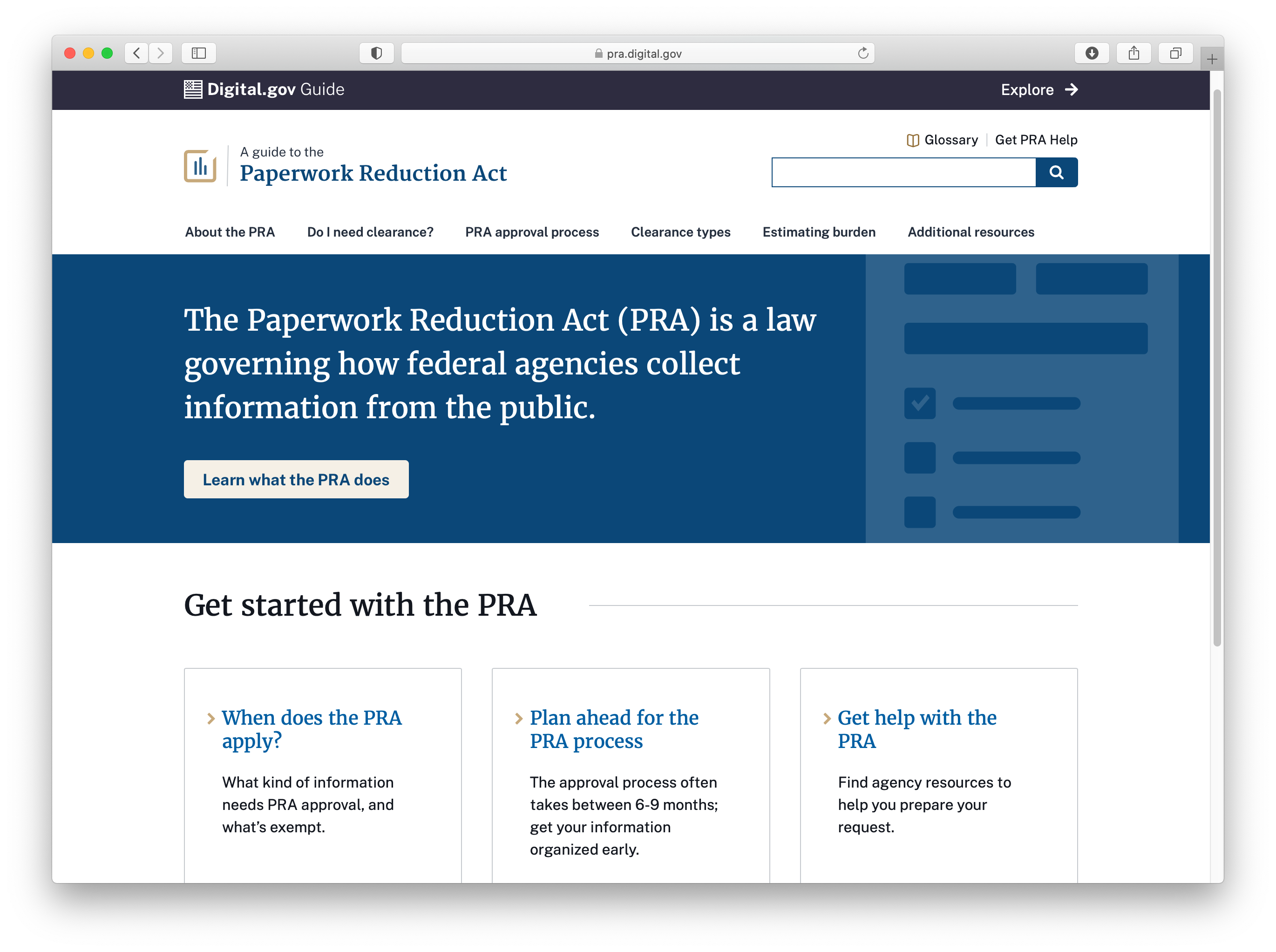The width and height of the screenshot is (1276, 952).
Task: Click the US flag icon beside Digital.gov
Action: pyautogui.click(x=193, y=89)
